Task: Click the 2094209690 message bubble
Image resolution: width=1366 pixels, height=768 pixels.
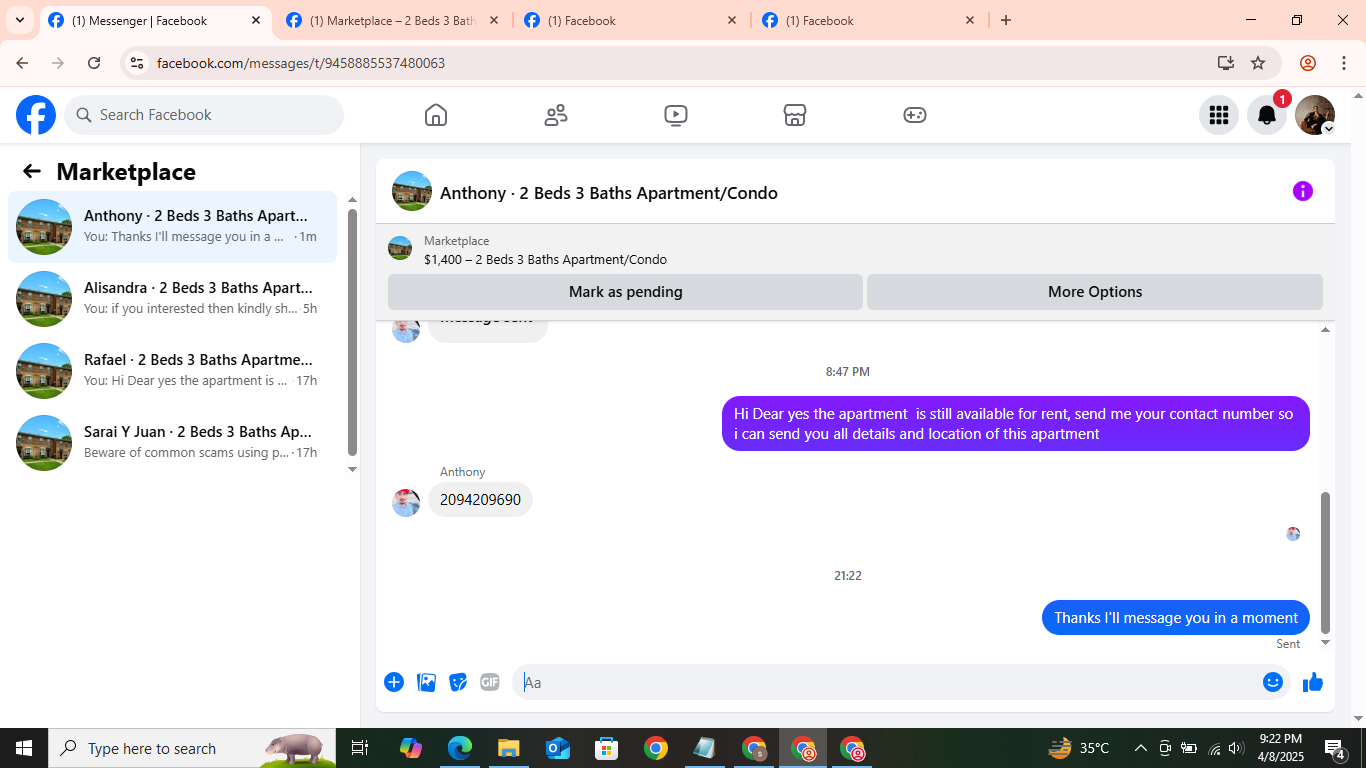Action: [480, 500]
